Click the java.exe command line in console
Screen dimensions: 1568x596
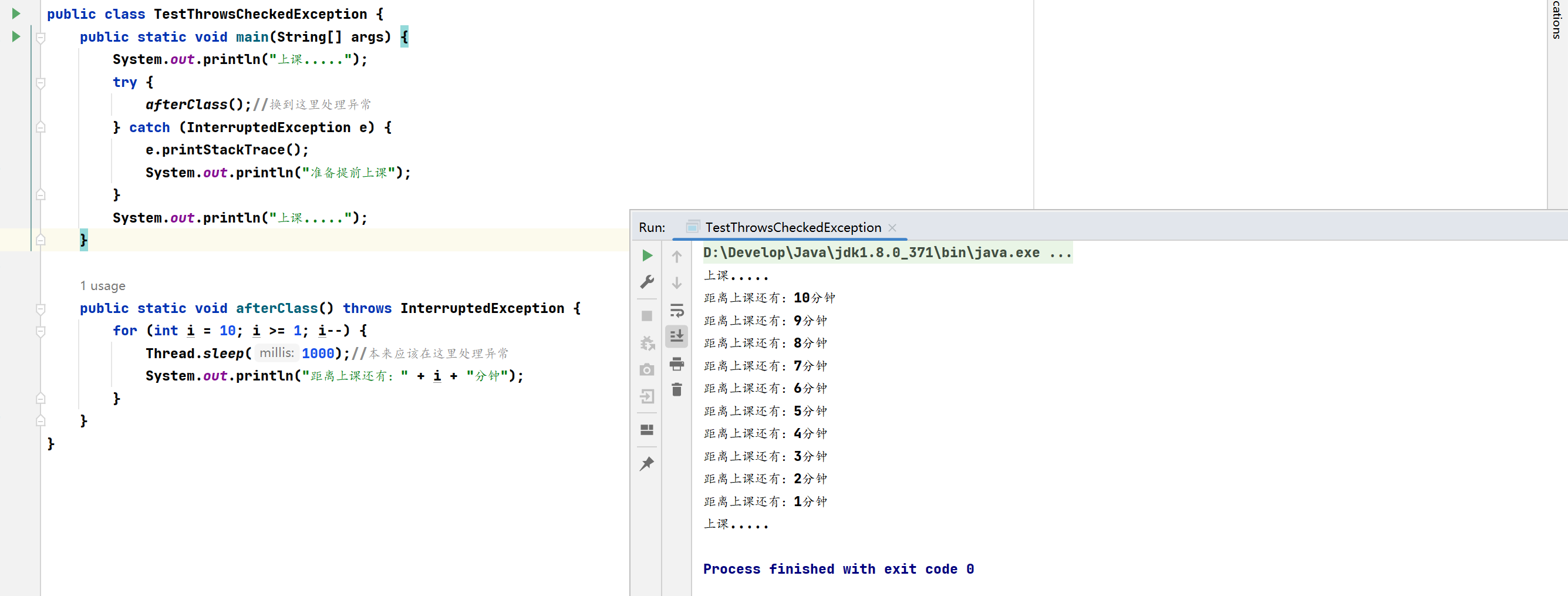tap(887, 252)
